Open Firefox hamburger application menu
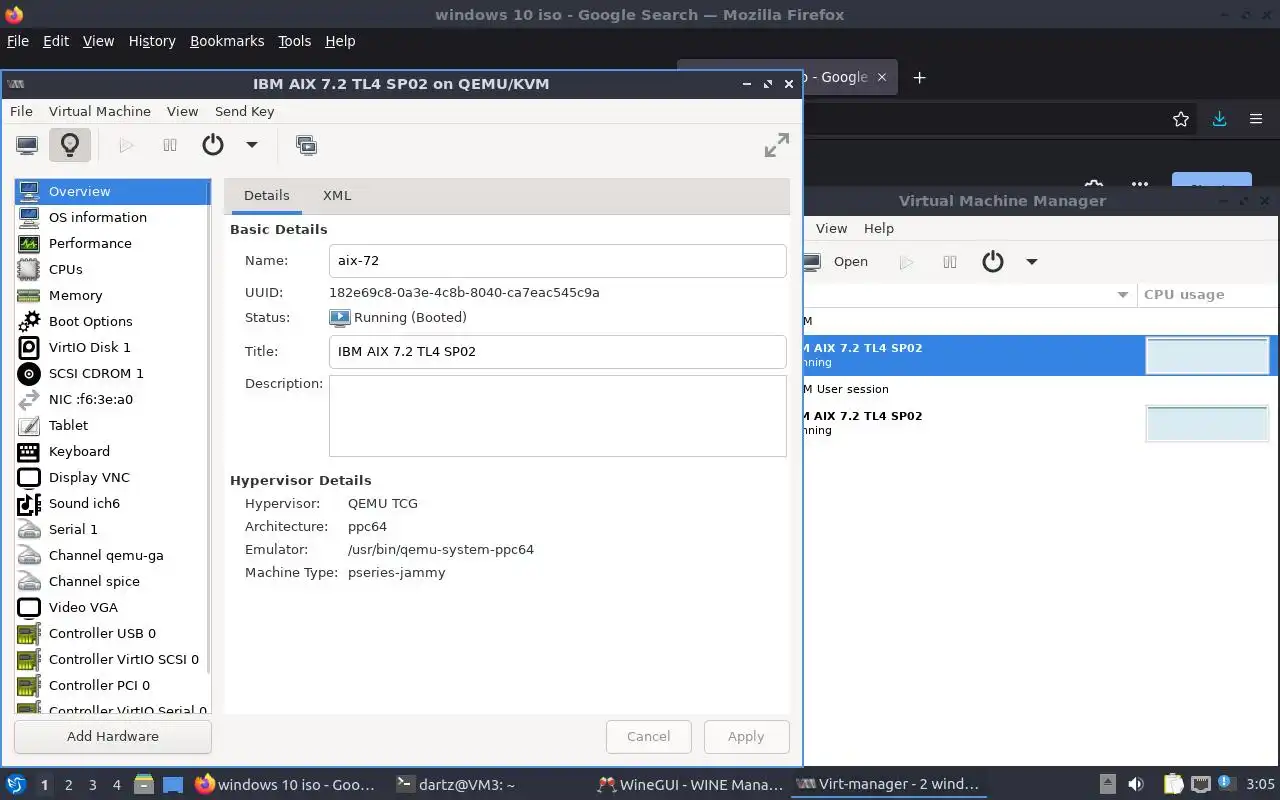Image resolution: width=1280 pixels, height=800 pixels. (x=1256, y=119)
